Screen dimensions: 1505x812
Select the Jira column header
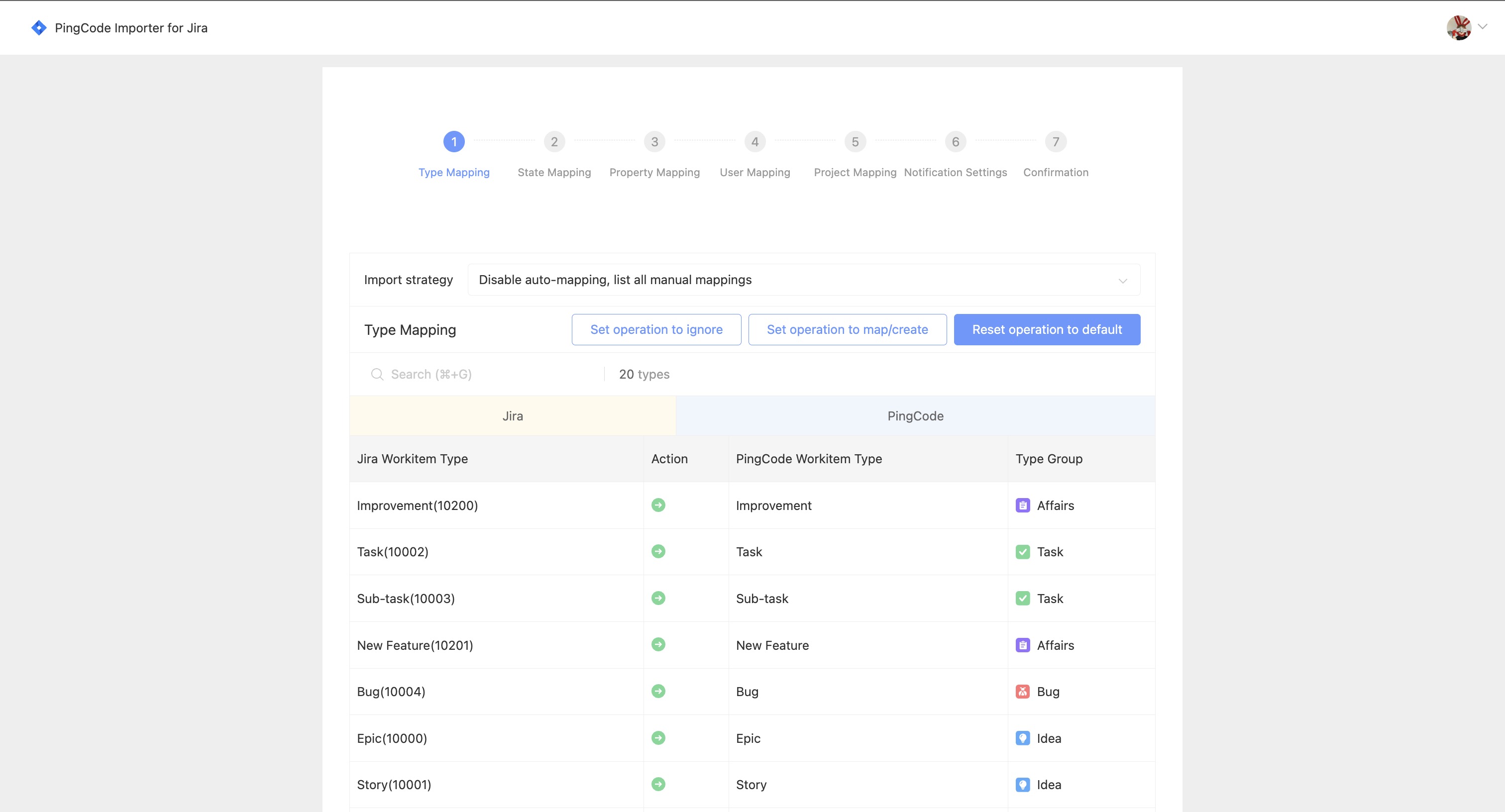click(x=513, y=415)
